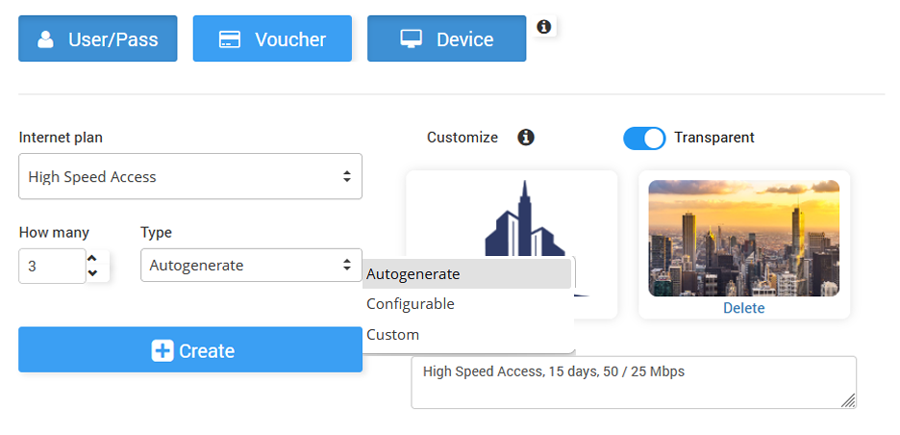Select the city skyline sunset thumbnail

tap(744, 238)
